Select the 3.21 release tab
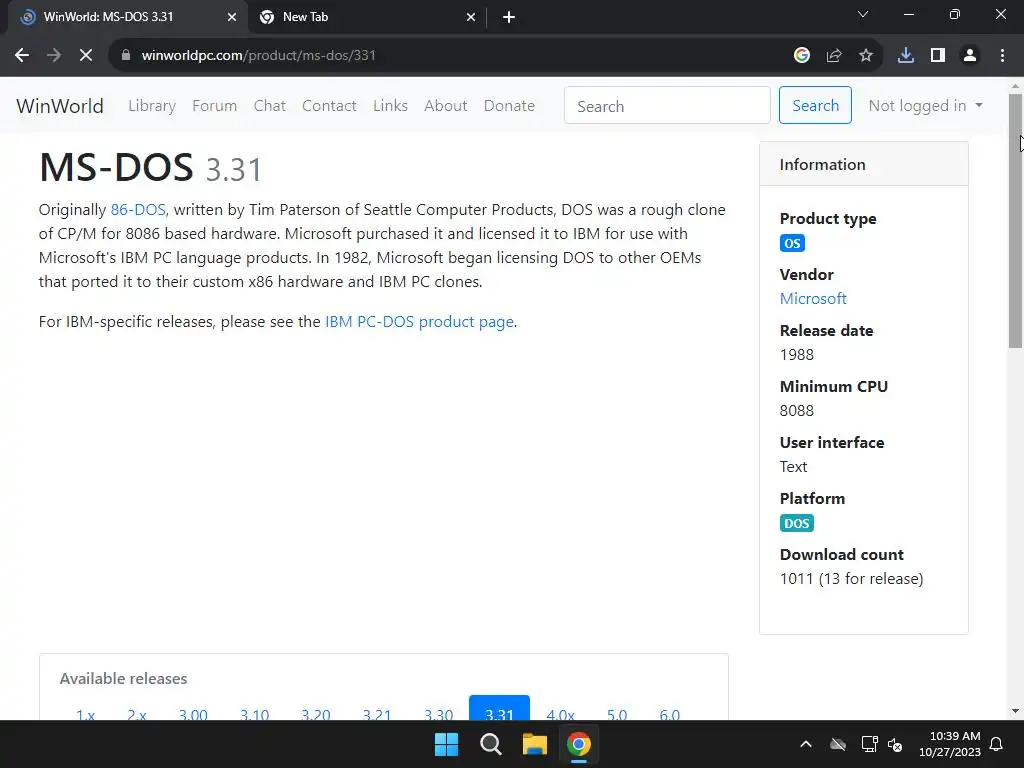 tap(377, 713)
